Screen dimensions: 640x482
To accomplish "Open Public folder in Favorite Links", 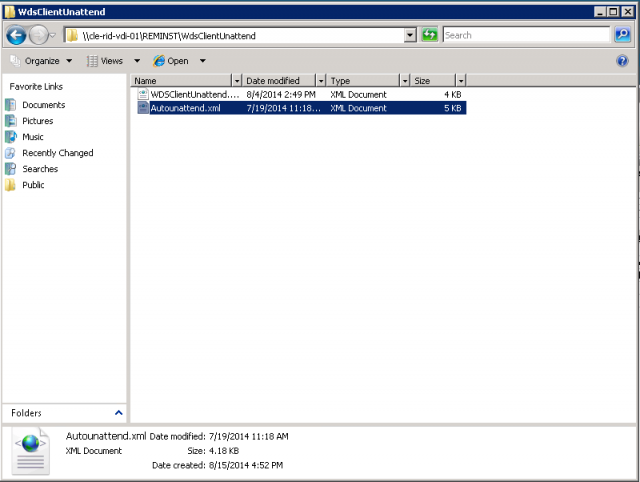I will 33,185.
